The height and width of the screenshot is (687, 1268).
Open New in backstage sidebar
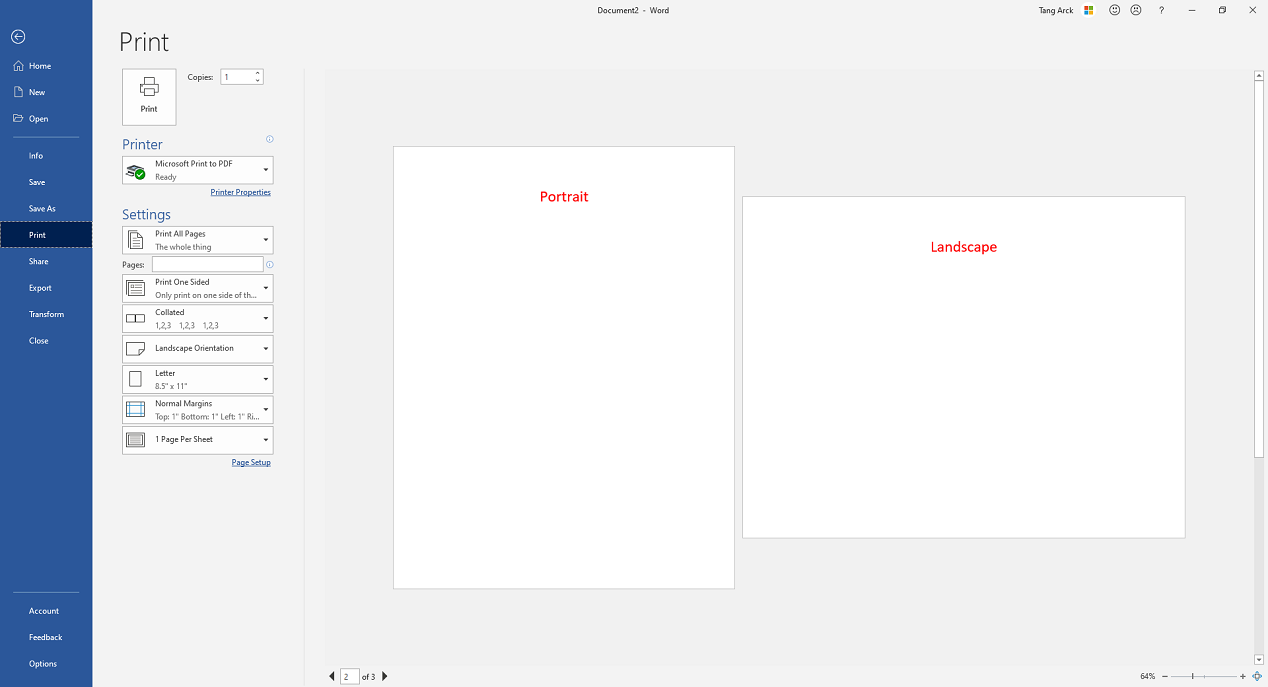click(x=46, y=92)
